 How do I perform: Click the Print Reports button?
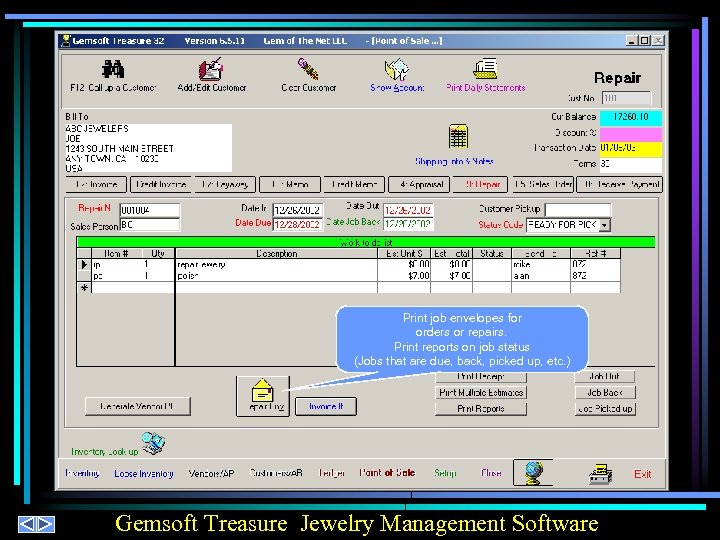coord(481,409)
